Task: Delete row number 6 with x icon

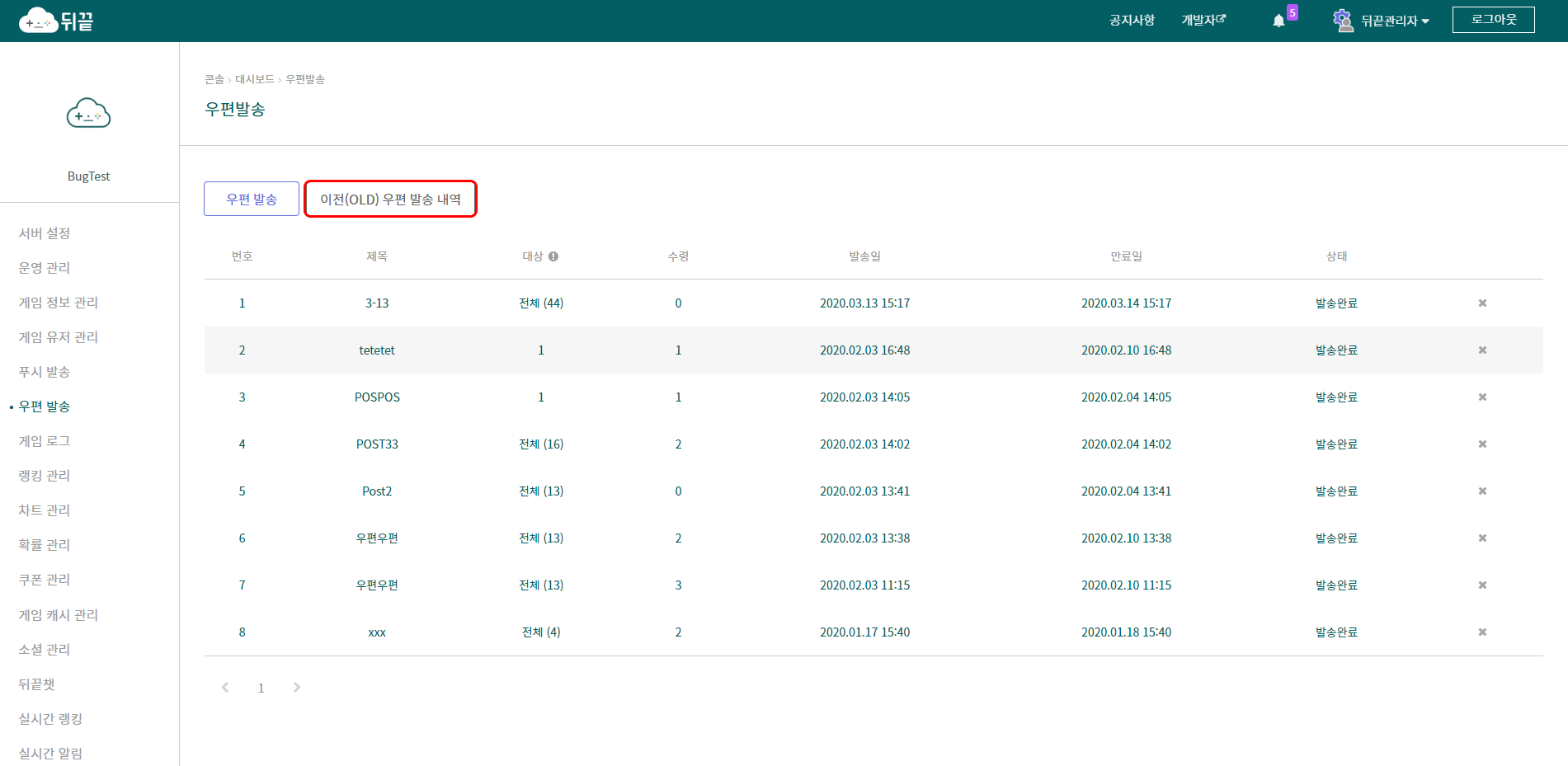Action: point(1482,538)
